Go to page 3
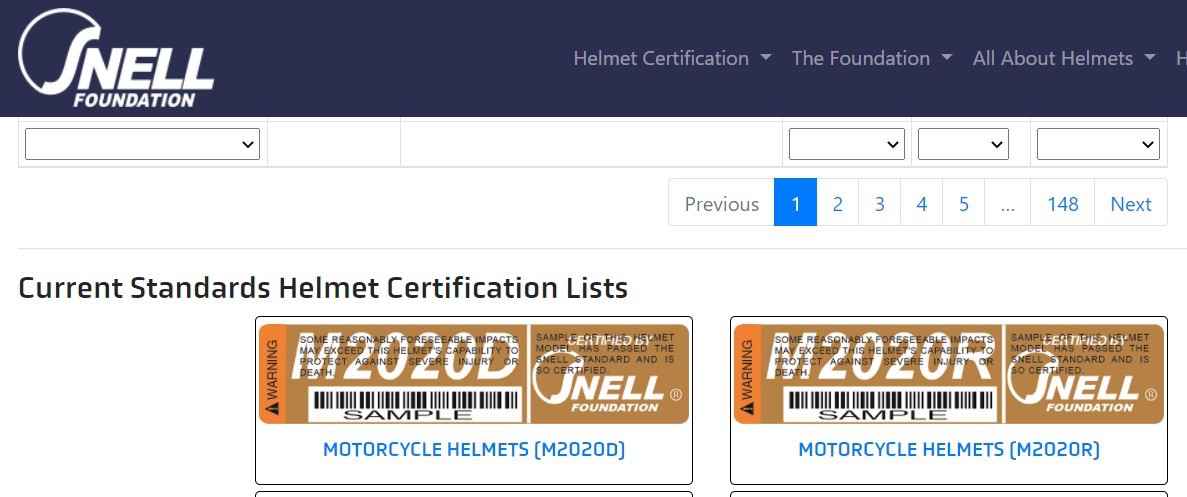This screenshot has width=1187, height=497. click(880, 202)
